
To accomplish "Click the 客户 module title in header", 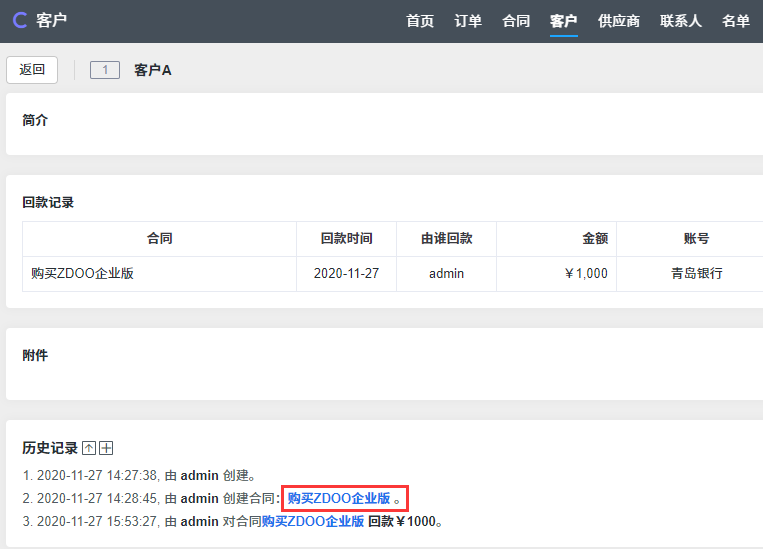I will click(51, 21).
